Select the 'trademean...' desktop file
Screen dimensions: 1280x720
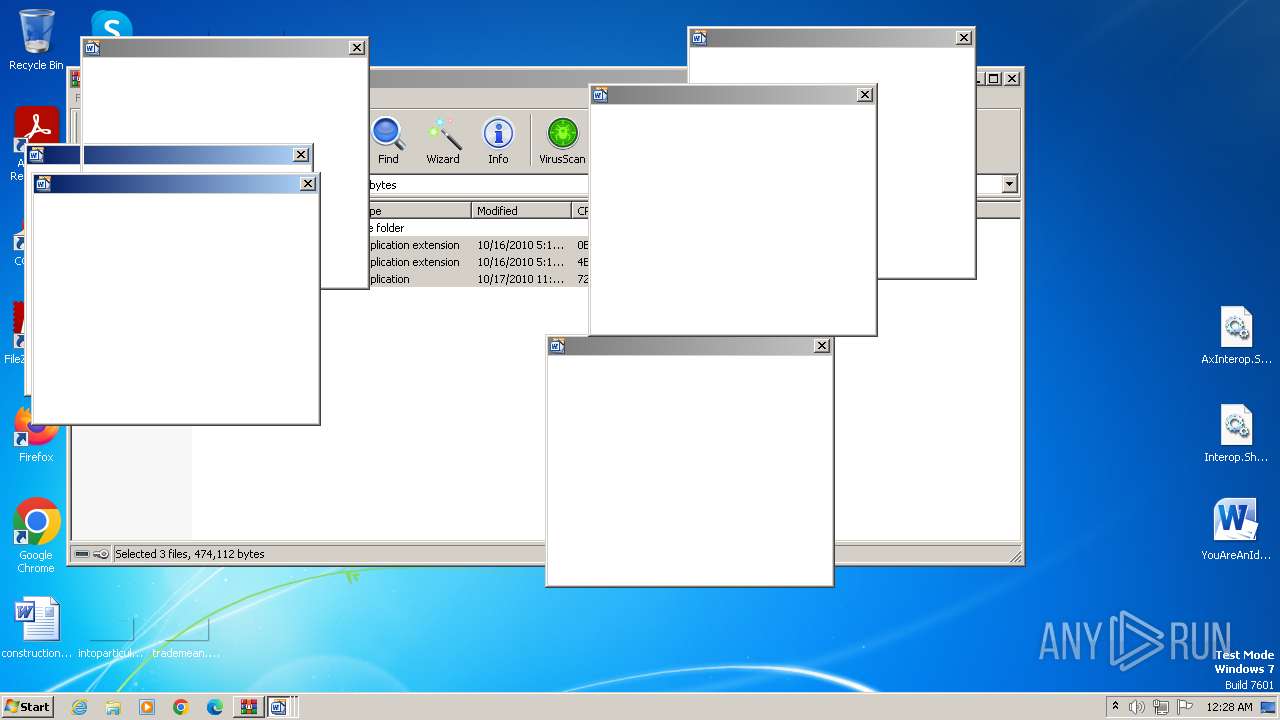pyautogui.click(x=186, y=640)
